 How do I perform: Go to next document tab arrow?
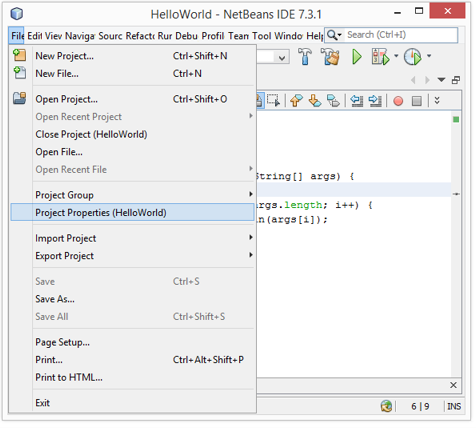click(427, 80)
